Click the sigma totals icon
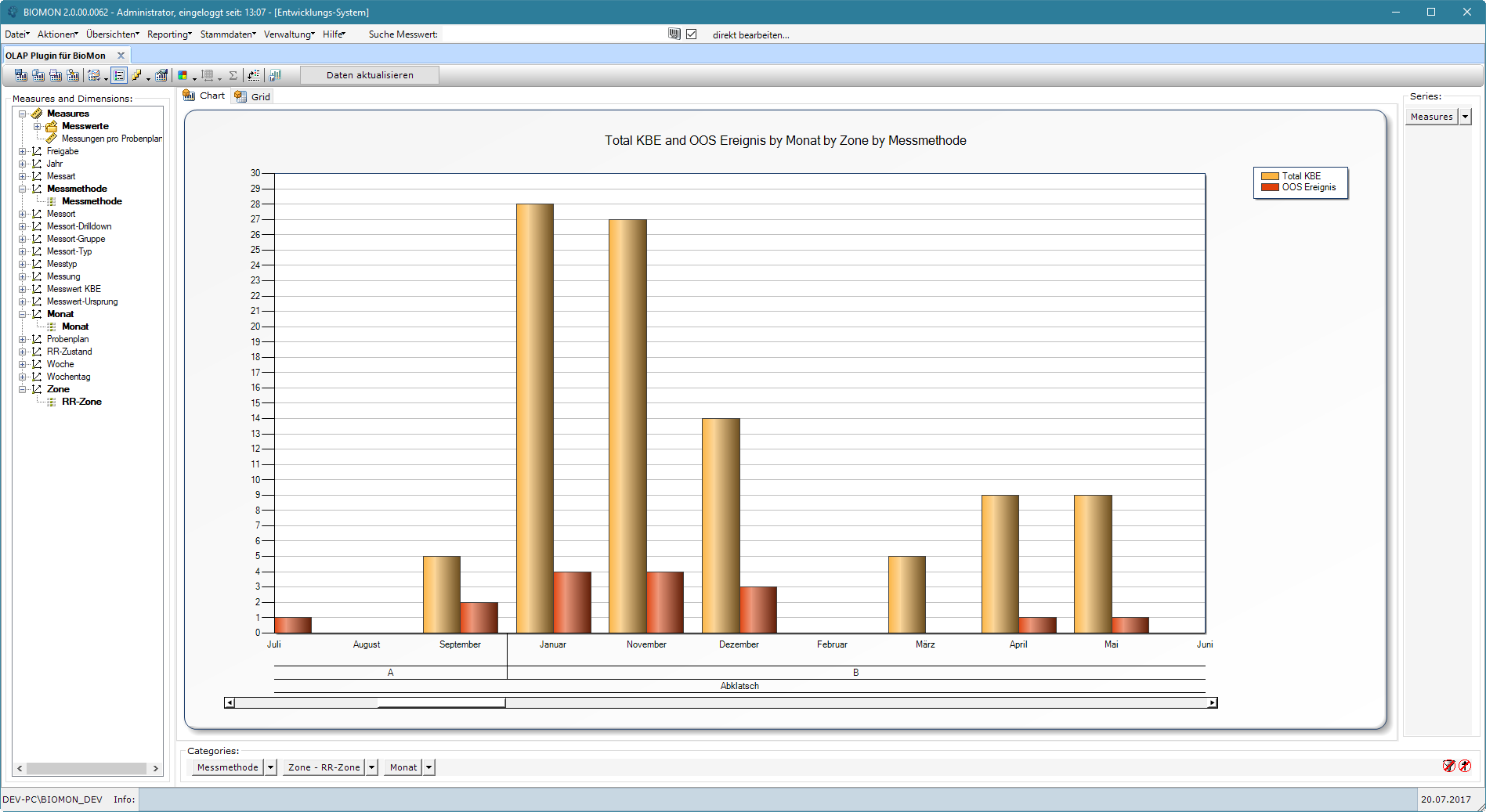The width and height of the screenshot is (1486, 812). 233,75
